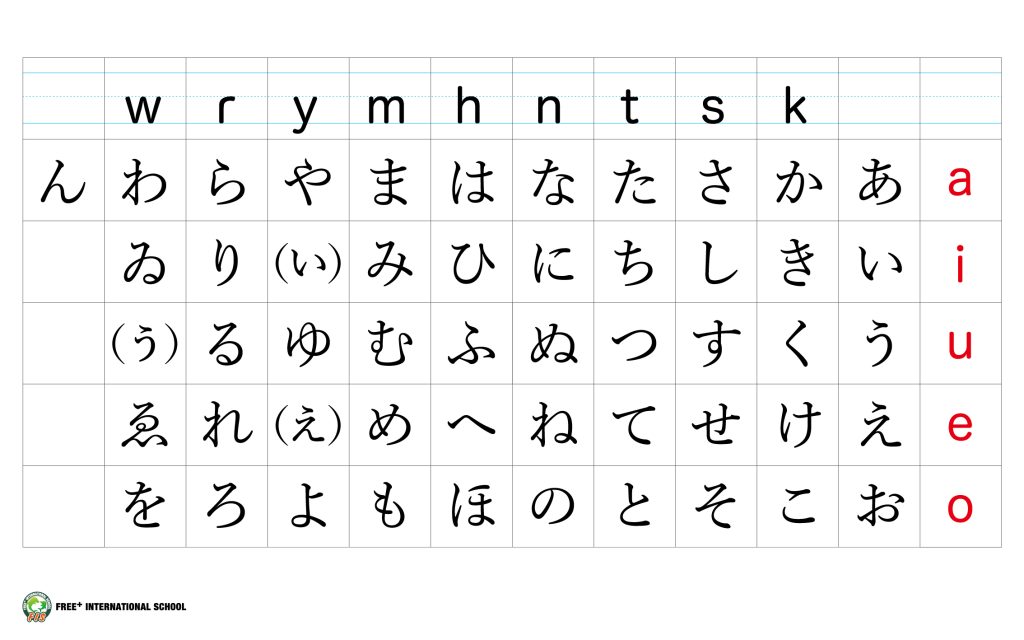Screen dimensions: 1024x640
Task: Click the "w" column header
Action: point(143,108)
